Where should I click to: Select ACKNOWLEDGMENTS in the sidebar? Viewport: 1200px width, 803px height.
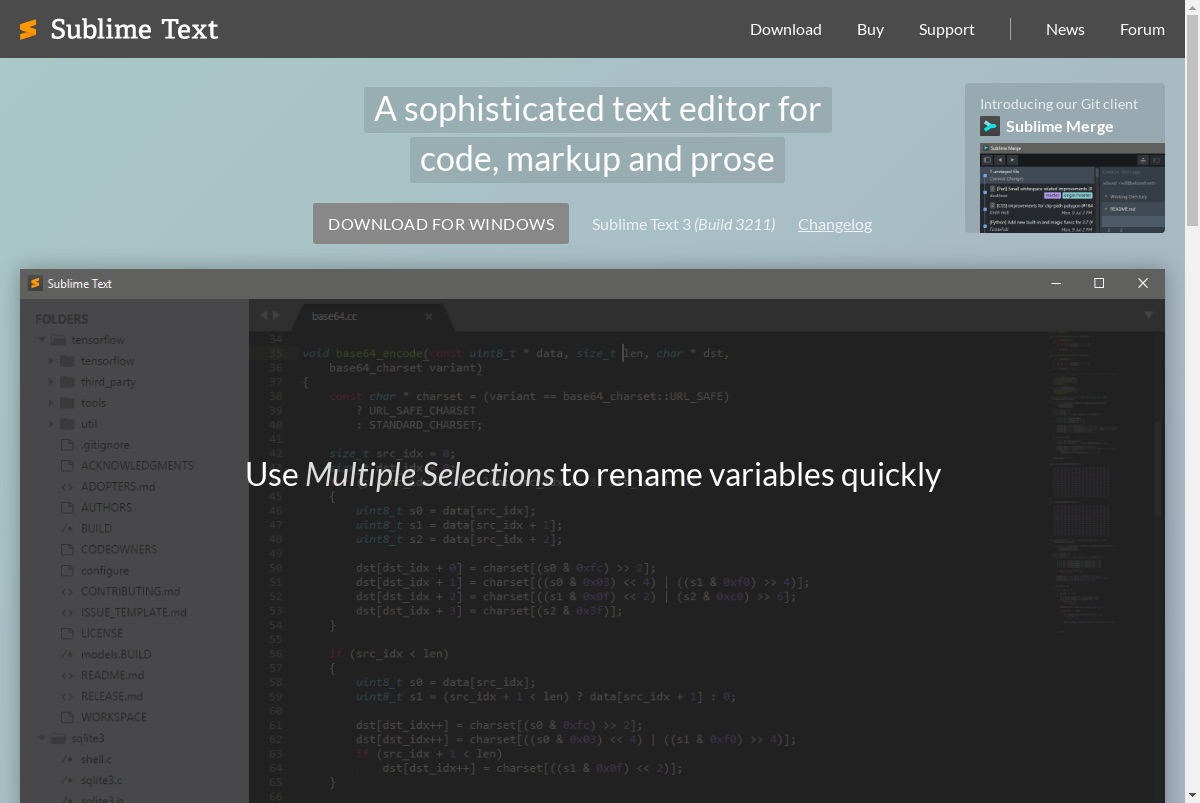click(137, 466)
